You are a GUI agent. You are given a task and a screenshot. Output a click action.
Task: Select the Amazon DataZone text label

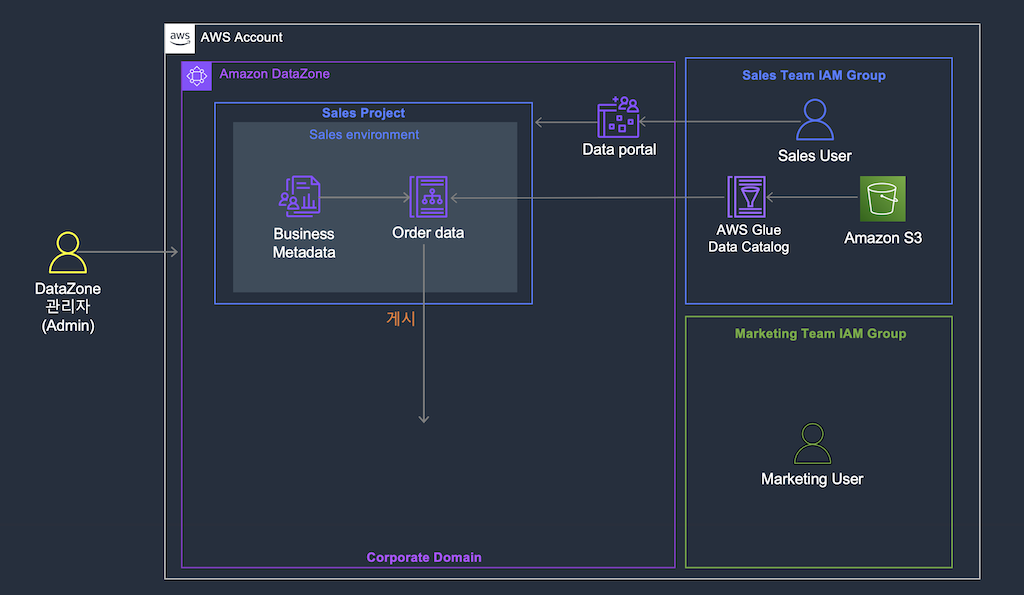tap(274, 74)
